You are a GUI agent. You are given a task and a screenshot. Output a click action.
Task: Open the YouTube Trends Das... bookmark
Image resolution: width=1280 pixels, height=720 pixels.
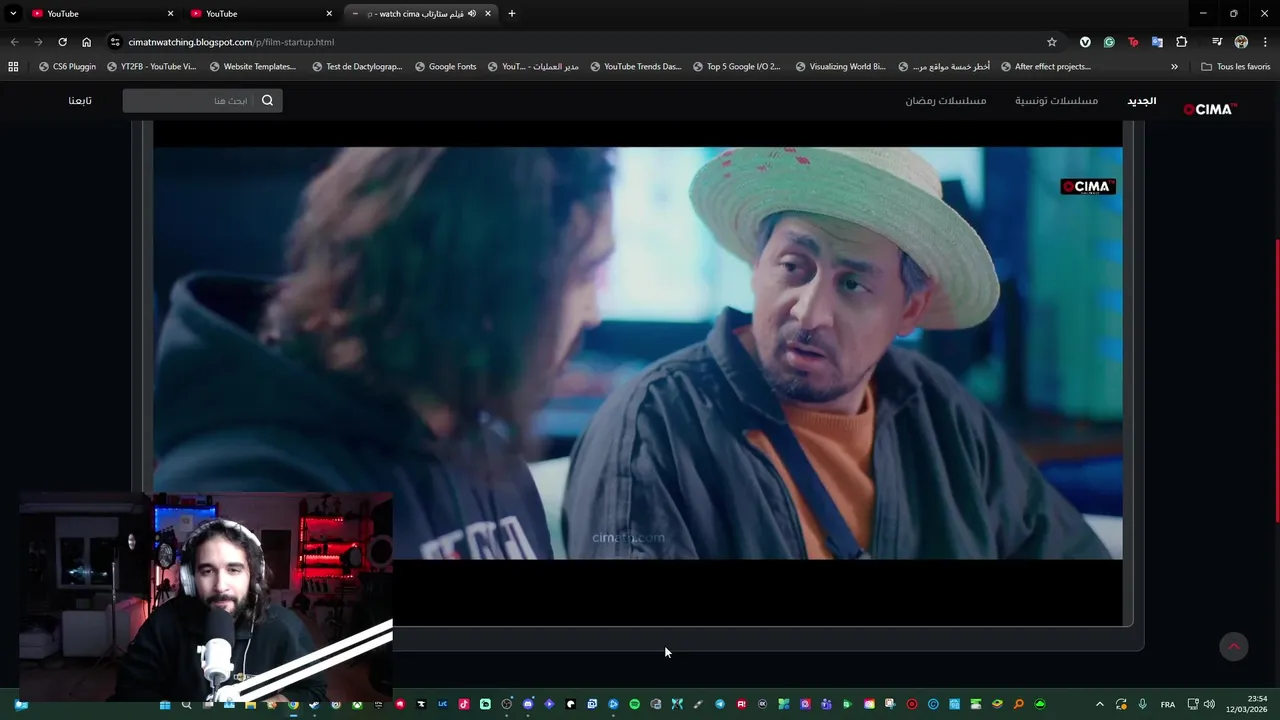[x=635, y=67]
